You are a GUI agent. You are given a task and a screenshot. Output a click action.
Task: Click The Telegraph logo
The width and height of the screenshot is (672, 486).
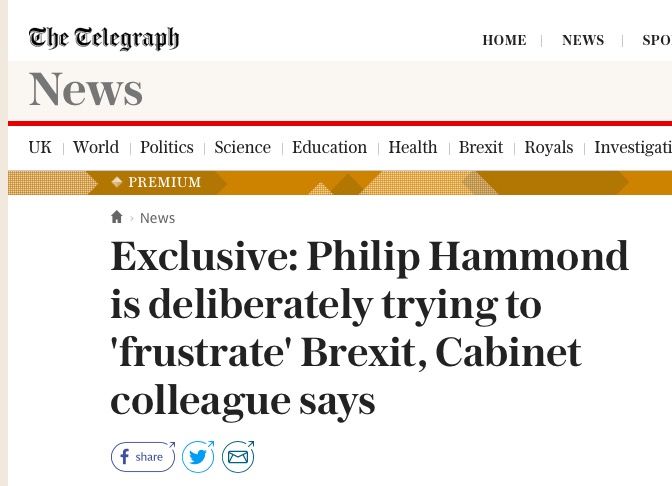104,38
